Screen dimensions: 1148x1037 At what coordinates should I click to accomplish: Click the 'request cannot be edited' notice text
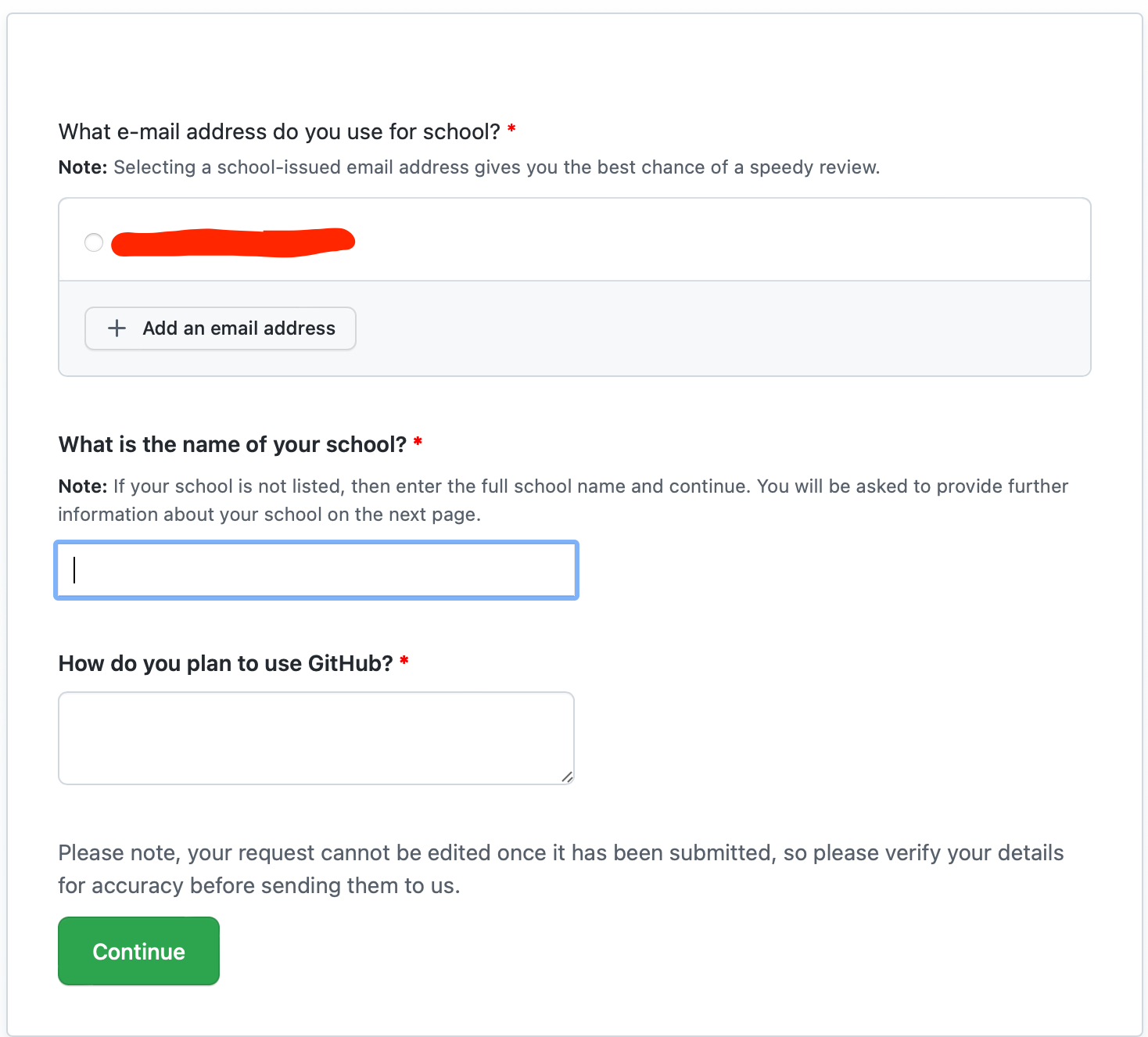[561, 869]
